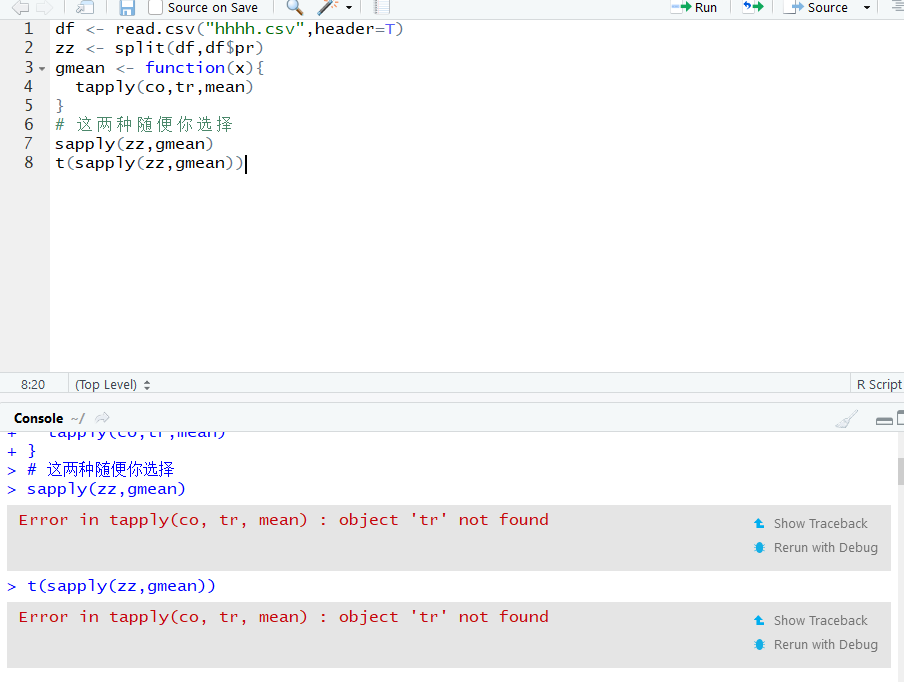The width and height of the screenshot is (904, 682).
Task: Click the Compile Report notebook icon
Action: [x=381, y=7]
